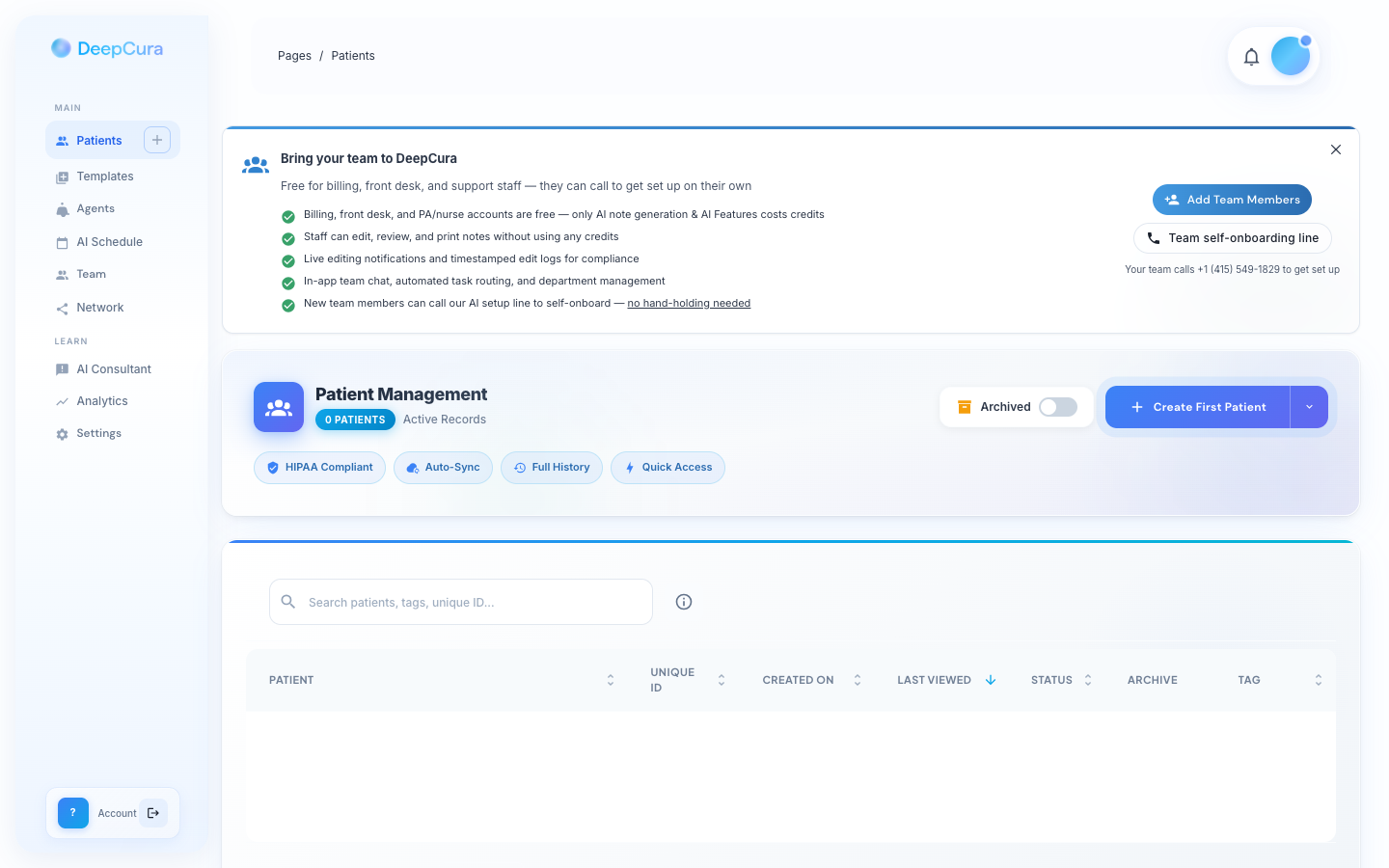Click the logout arrow icon

pyautogui.click(x=153, y=813)
